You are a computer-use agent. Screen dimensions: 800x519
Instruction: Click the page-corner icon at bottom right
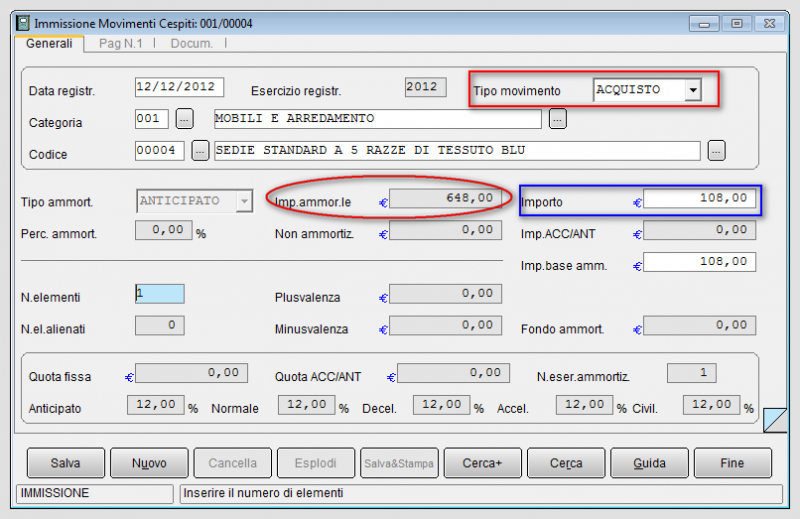tap(774, 419)
